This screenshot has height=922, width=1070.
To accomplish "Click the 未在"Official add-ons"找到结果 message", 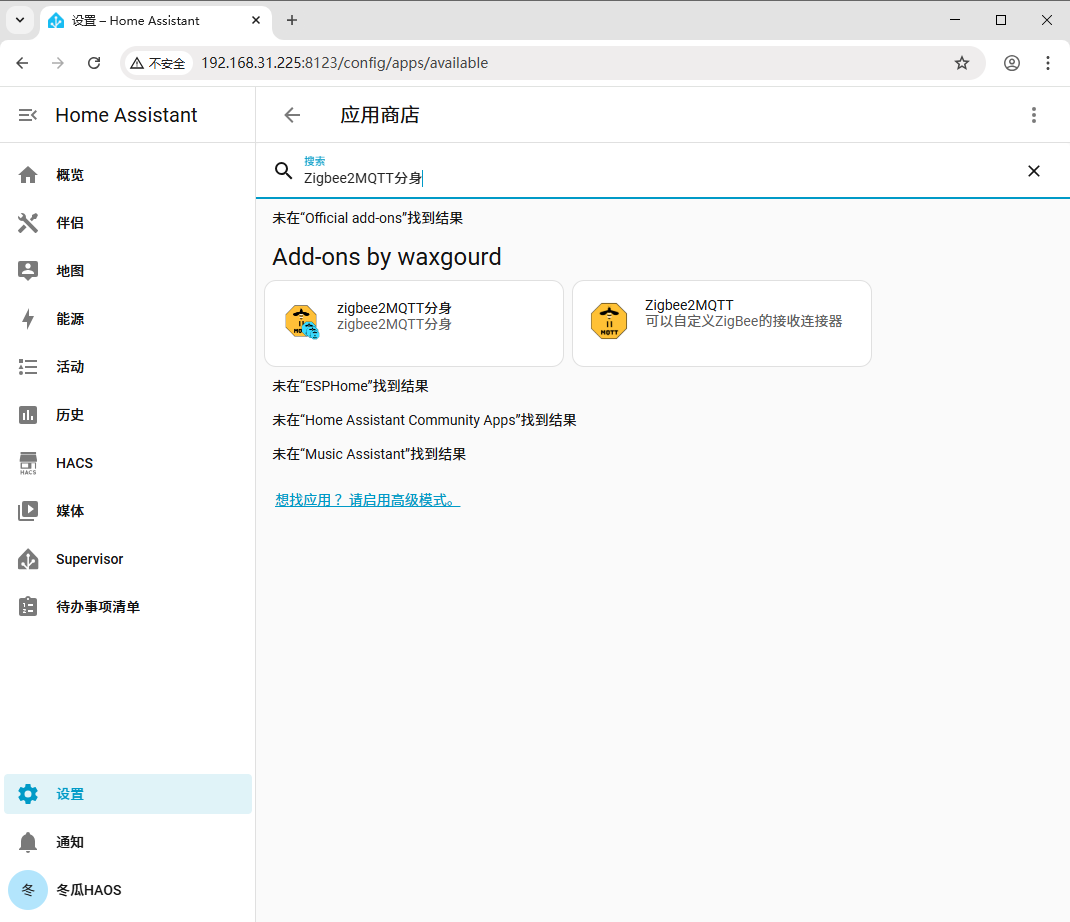I will [x=368, y=218].
